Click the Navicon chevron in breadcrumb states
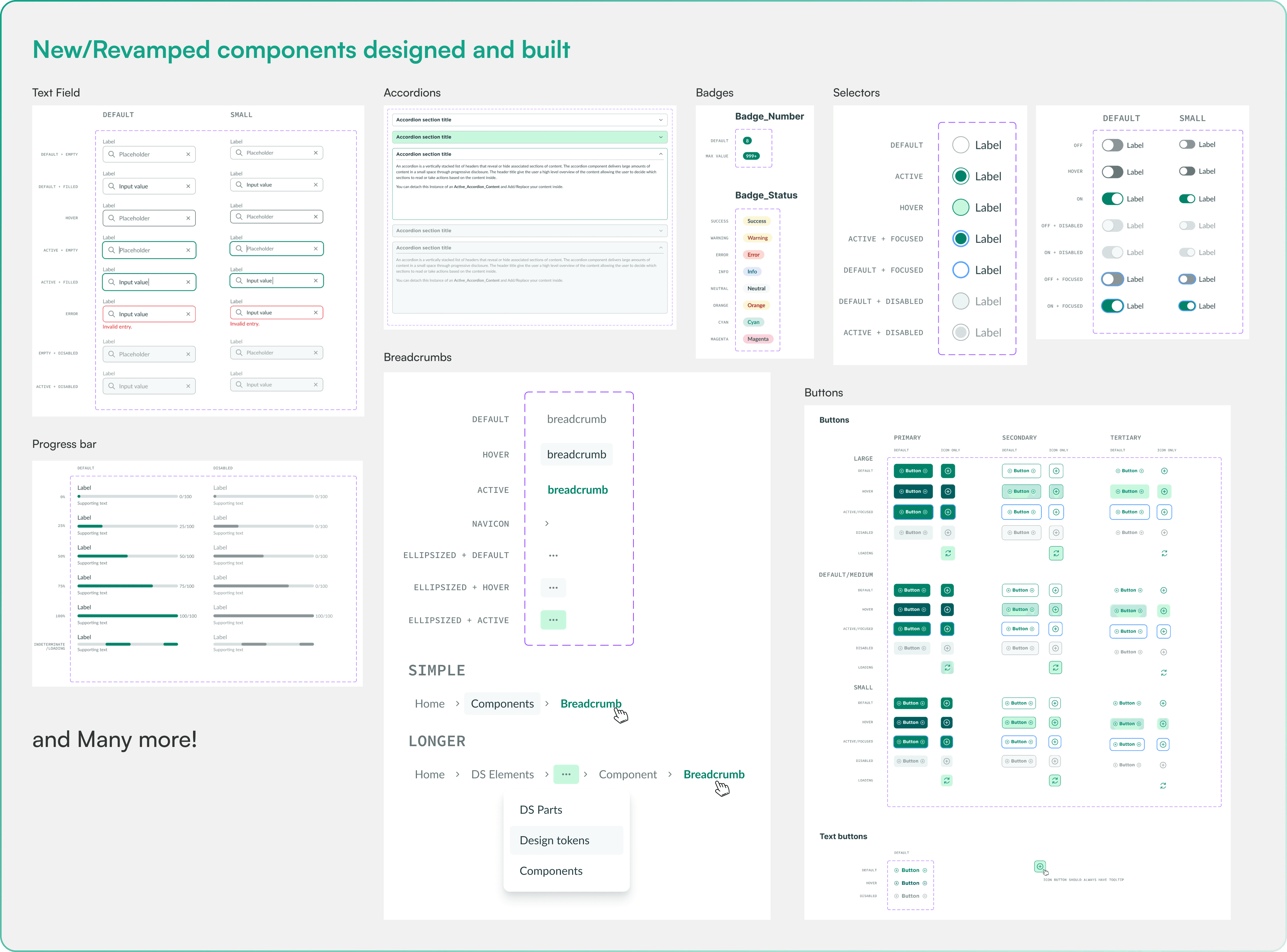The height and width of the screenshot is (952, 1287). (546, 523)
